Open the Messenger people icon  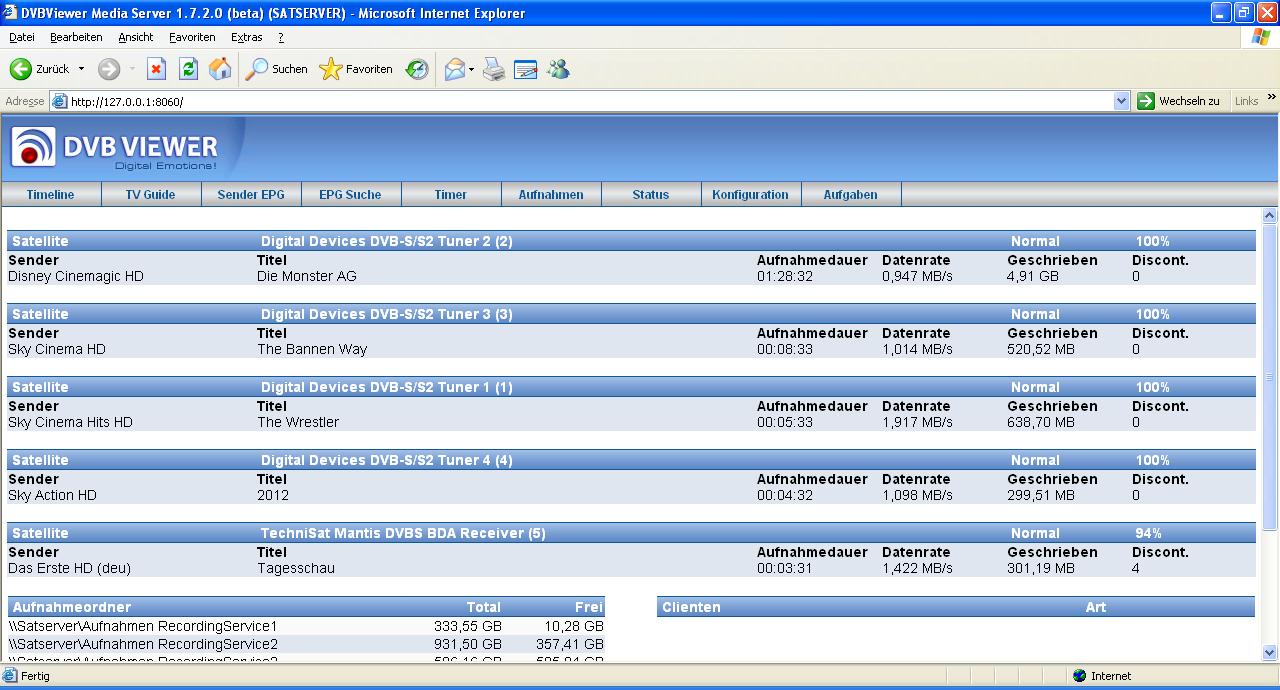(558, 69)
